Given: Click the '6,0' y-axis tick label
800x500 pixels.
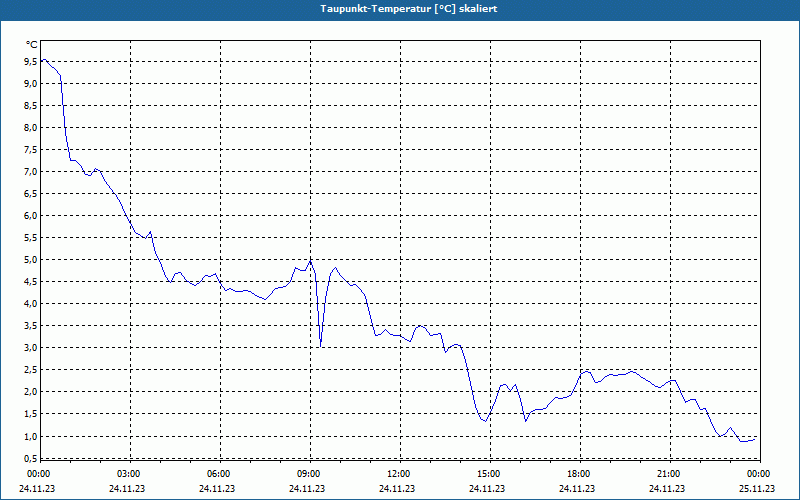Looking at the screenshot, I should tap(31, 215).
